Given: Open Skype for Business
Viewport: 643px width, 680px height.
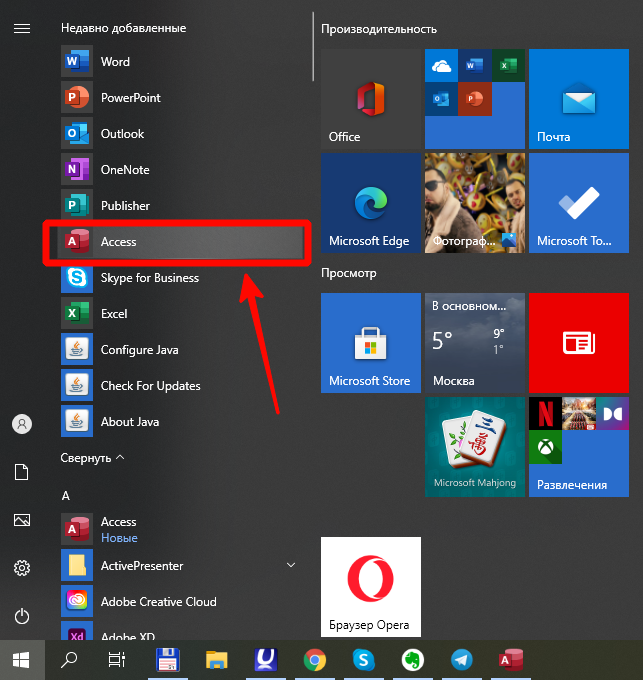Looking at the screenshot, I should 180,278.
